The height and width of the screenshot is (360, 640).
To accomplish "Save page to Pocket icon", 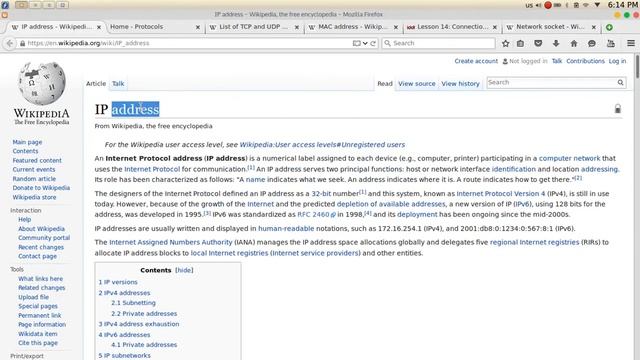I will click(538, 43).
